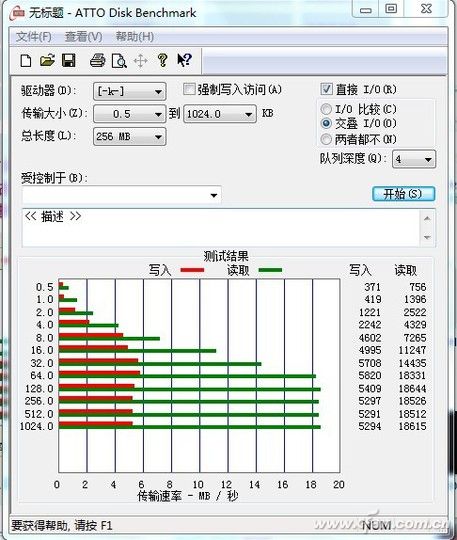Click the four-way move arrows icon
The image size is (457, 540).
(x=141, y=61)
